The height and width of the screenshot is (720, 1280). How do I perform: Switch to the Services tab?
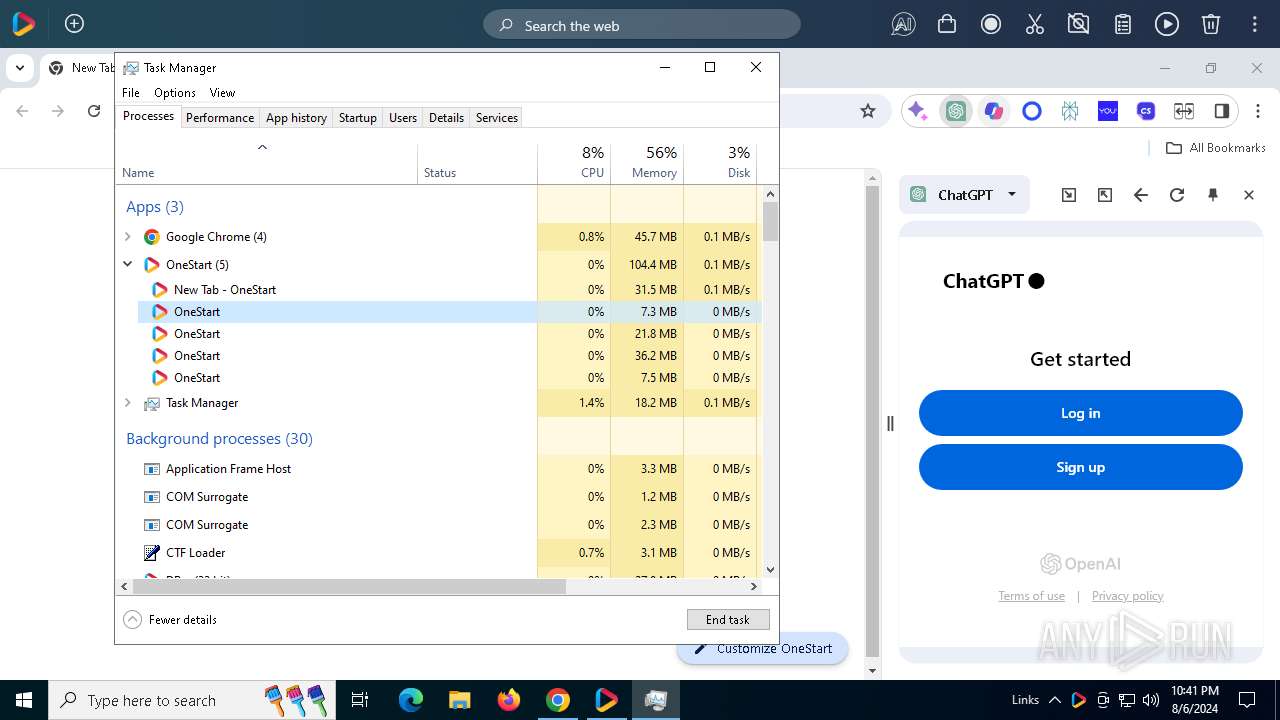pyautogui.click(x=497, y=117)
